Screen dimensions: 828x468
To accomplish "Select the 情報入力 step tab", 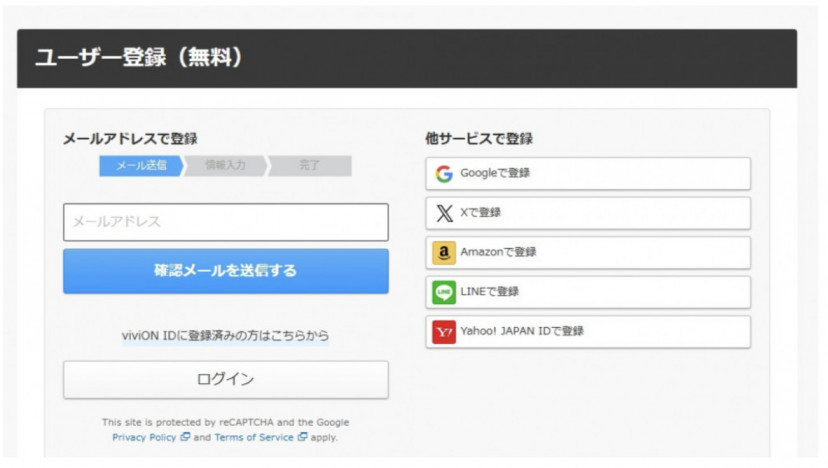I will [225, 165].
